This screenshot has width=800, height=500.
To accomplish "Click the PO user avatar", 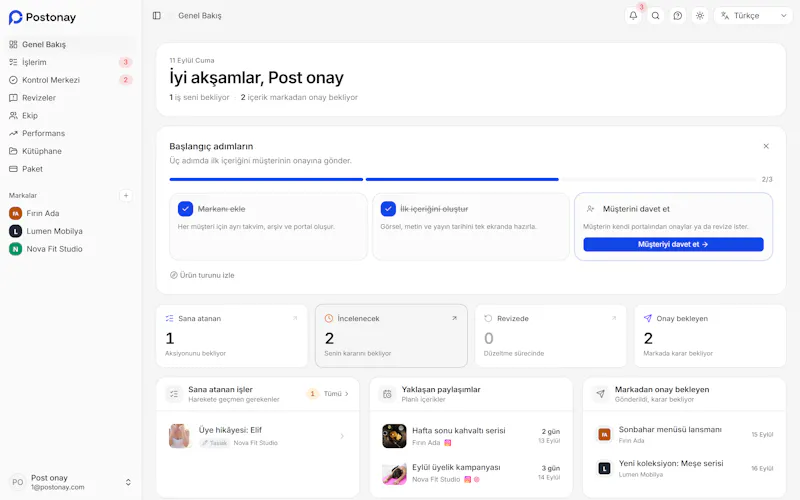I will point(17,482).
